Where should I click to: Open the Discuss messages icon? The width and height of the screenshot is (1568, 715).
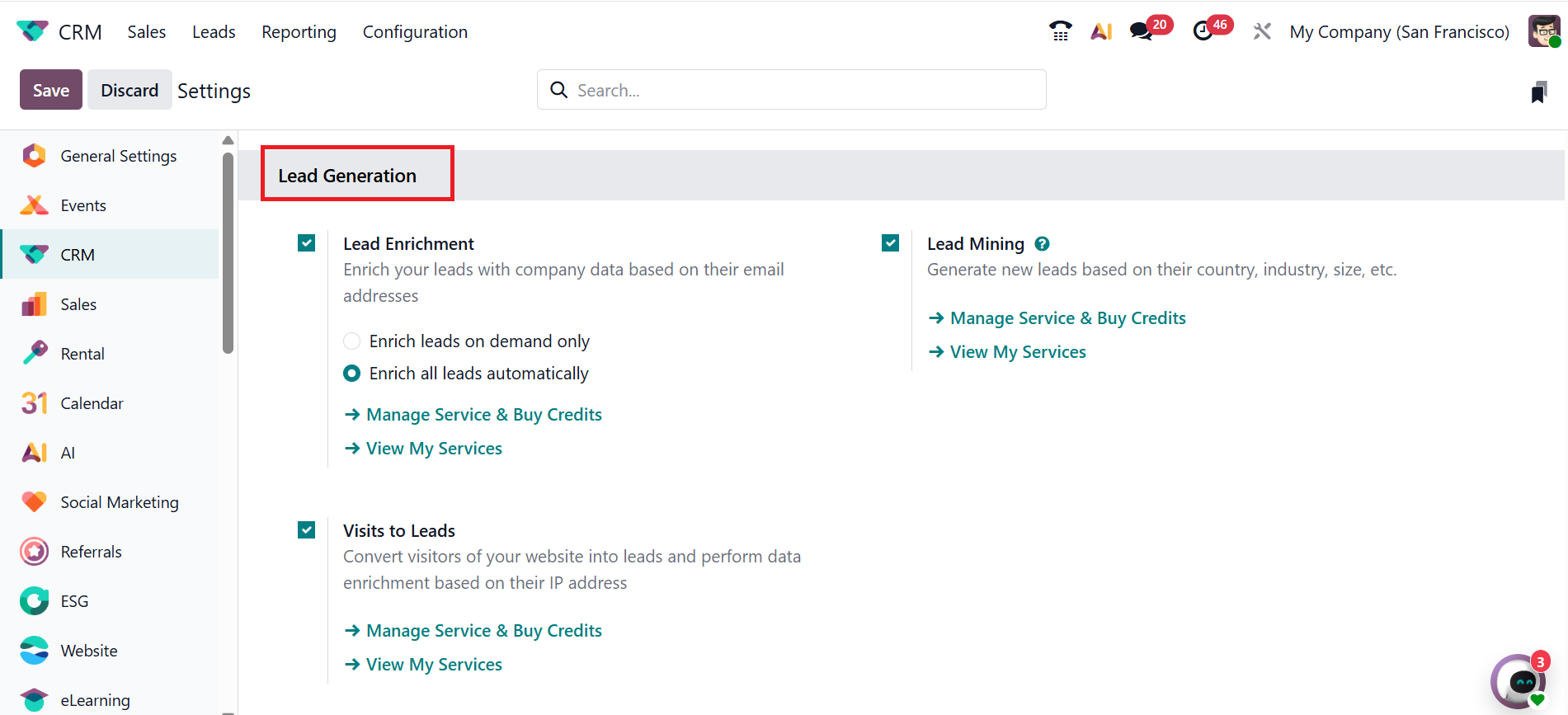point(1142,31)
